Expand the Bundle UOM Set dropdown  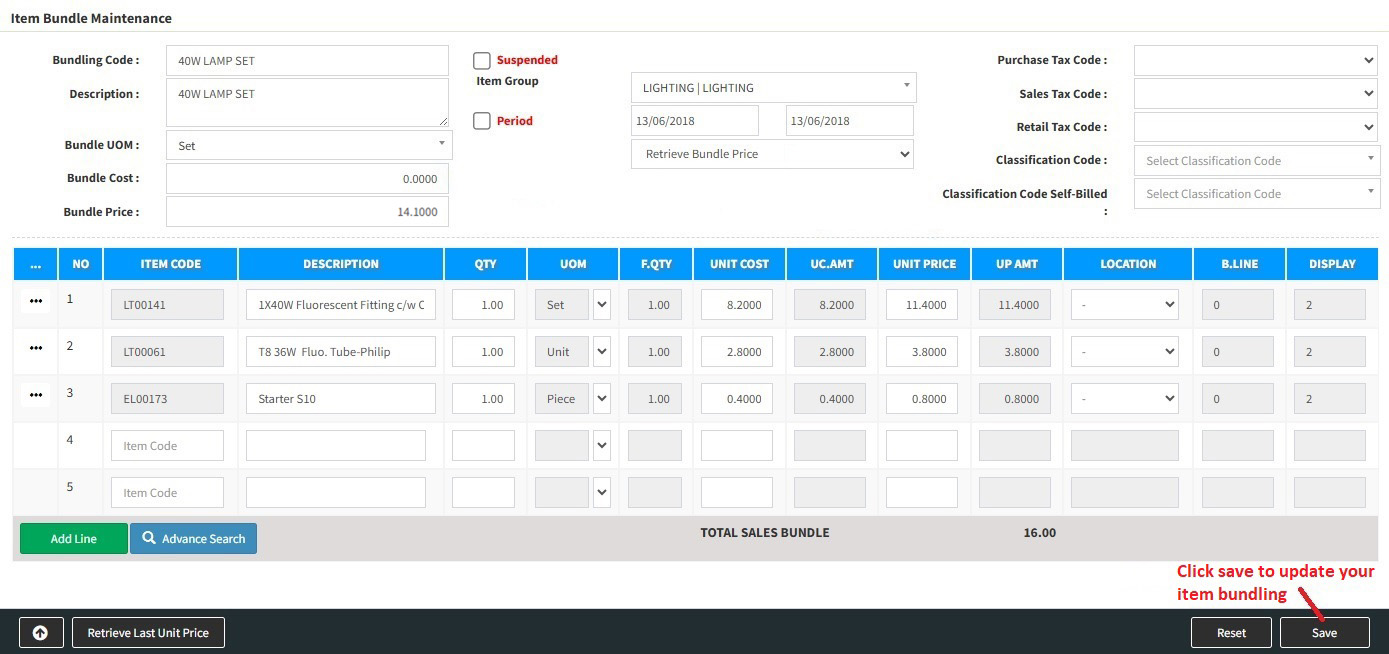(308, 145)
